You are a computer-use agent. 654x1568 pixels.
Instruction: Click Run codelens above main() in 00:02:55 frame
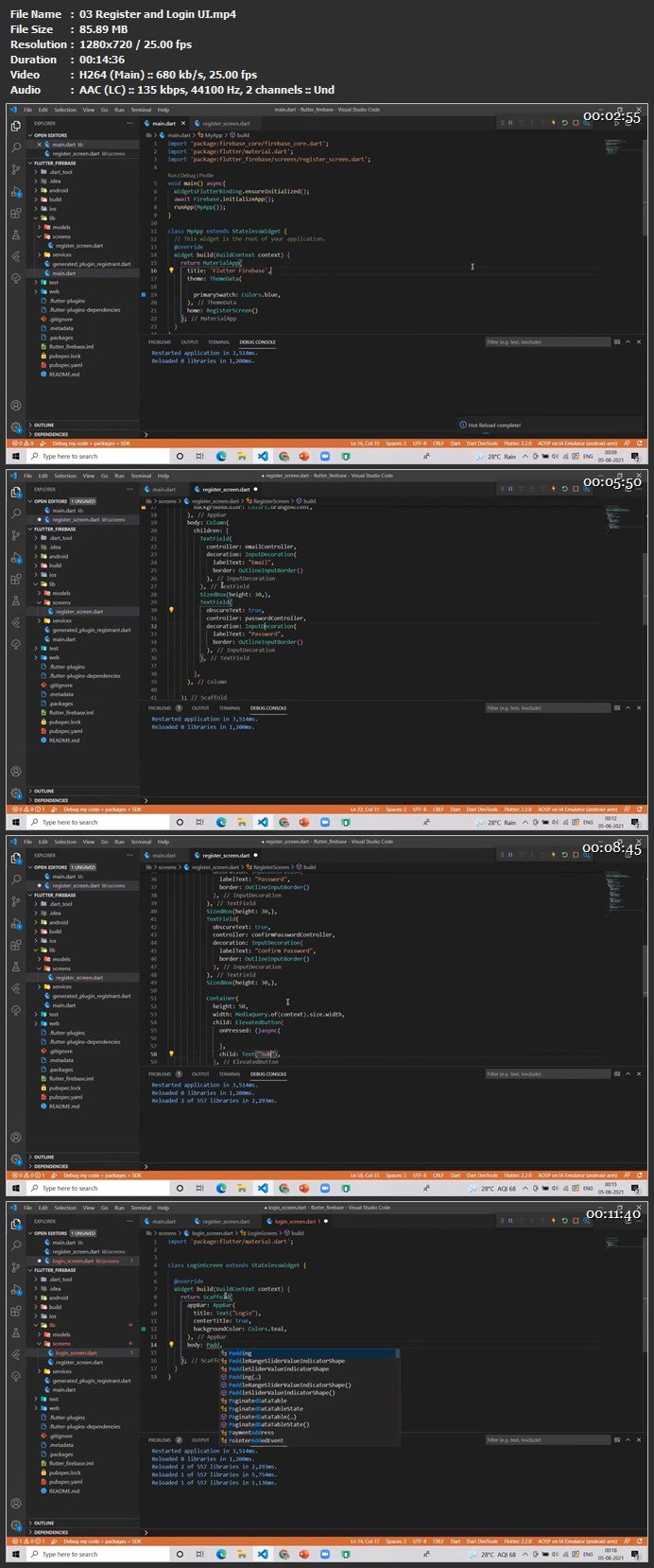point(172,176)
